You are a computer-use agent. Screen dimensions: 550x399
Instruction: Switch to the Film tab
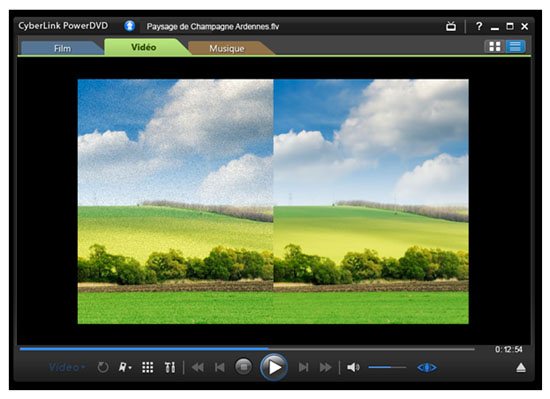tap(61, 48)
